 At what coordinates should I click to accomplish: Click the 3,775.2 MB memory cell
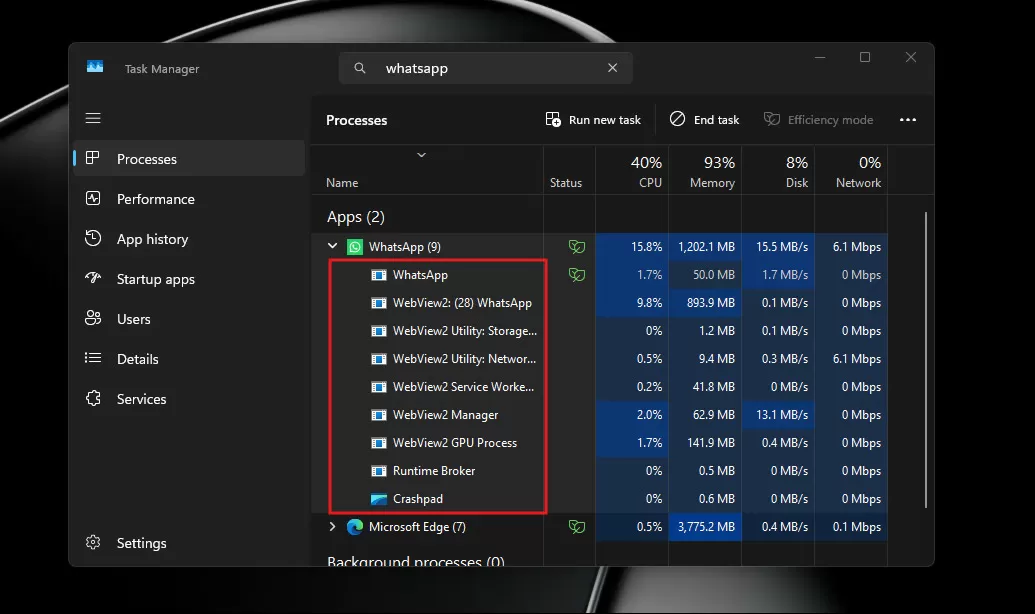point(705,527)
